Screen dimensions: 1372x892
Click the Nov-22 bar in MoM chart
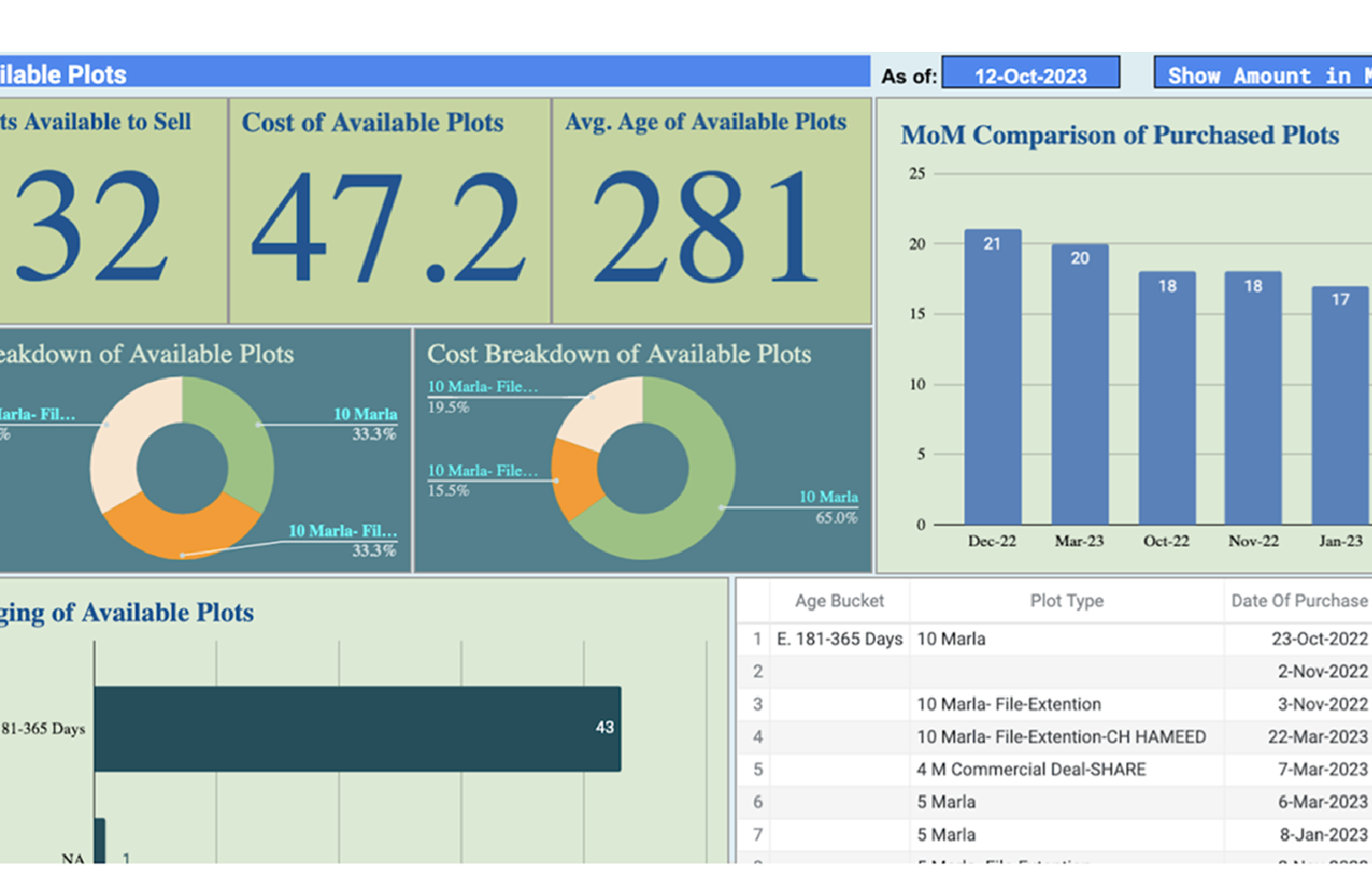(1253, 400)
